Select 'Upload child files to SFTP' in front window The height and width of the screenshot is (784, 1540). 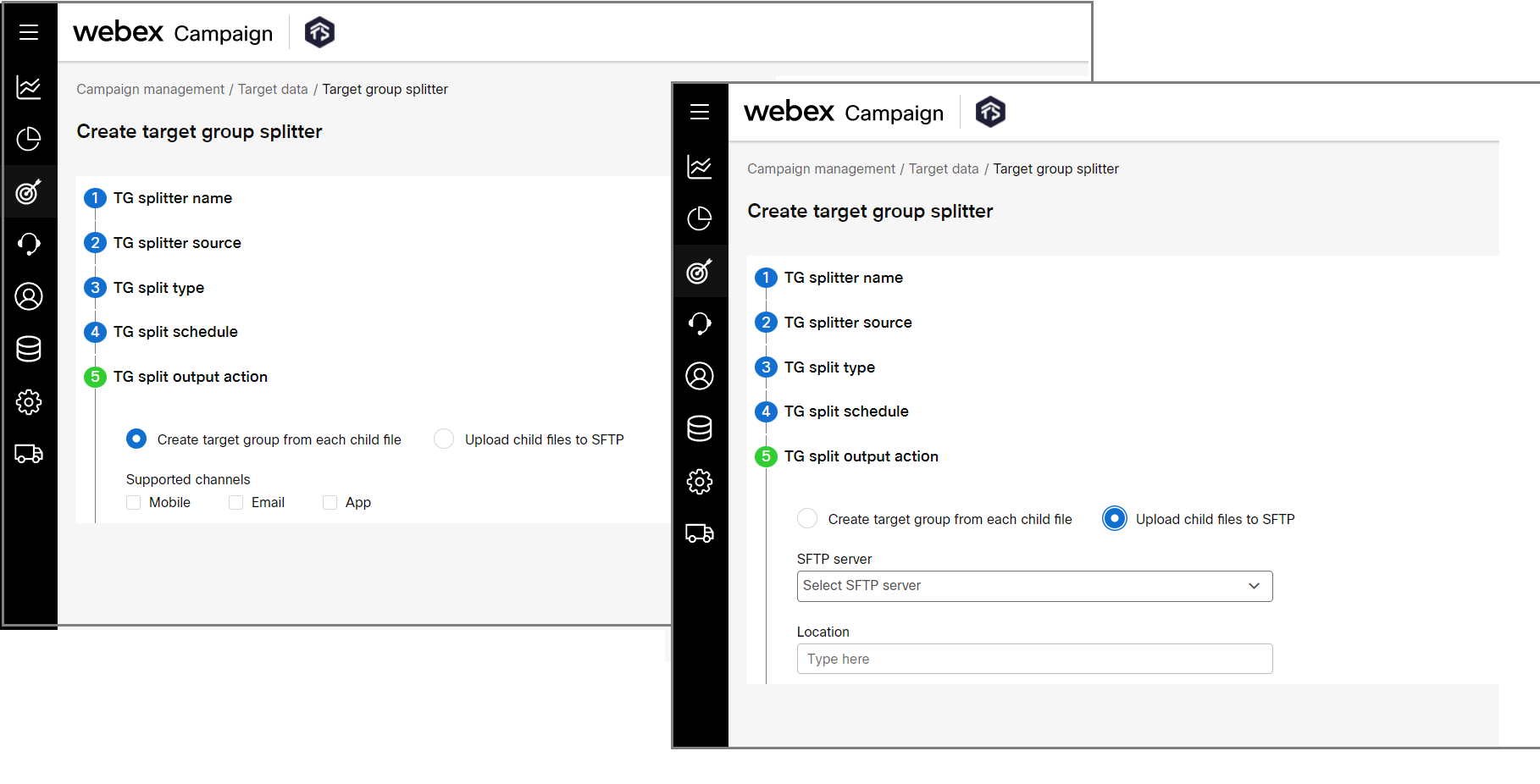coord(1115,518)
